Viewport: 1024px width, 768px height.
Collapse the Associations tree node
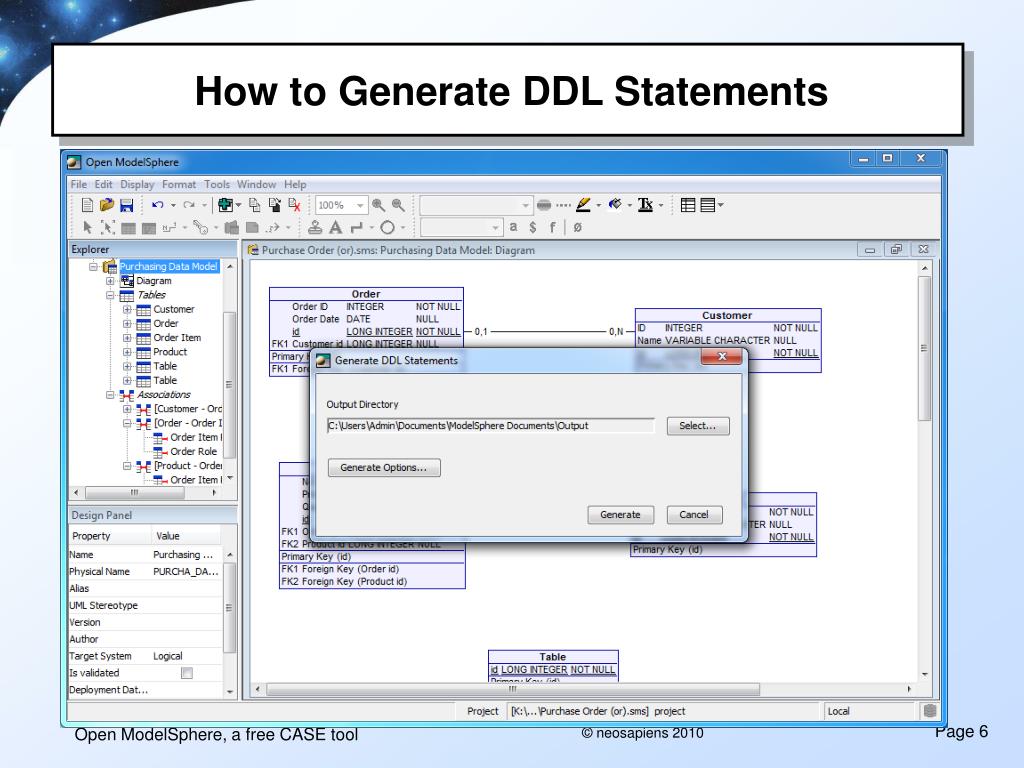110,395
